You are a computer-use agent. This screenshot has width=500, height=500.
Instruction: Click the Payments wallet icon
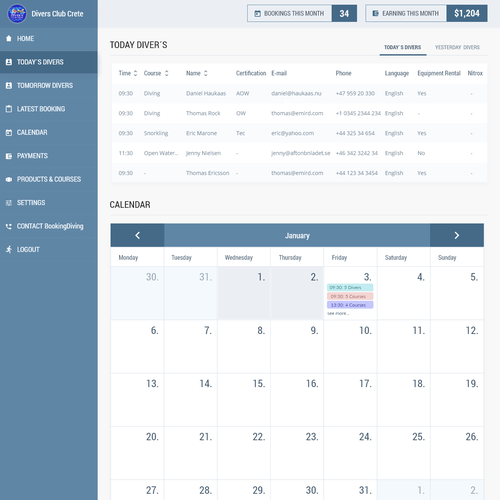9,156
